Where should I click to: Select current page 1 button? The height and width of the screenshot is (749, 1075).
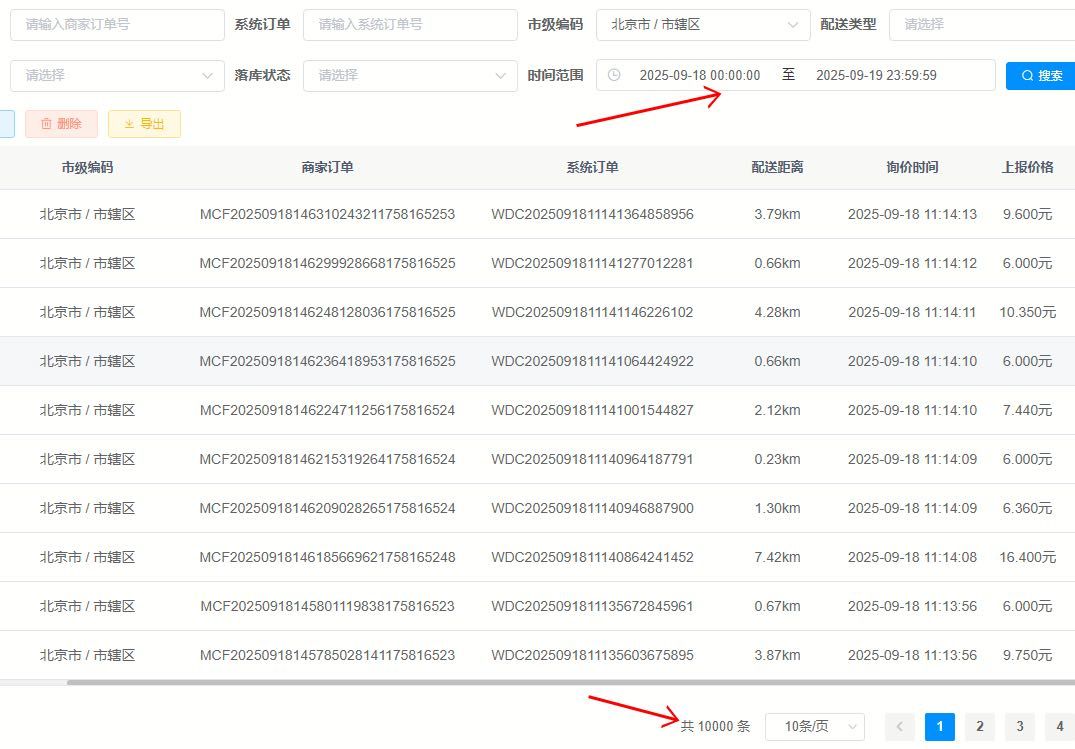point(940,726)
